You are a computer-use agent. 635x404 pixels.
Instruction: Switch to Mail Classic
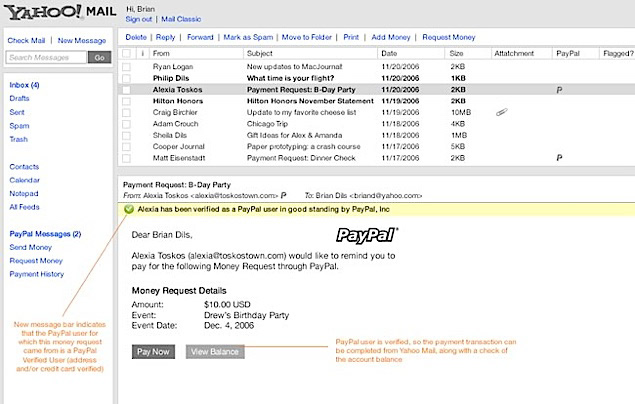tap(181, 19)
